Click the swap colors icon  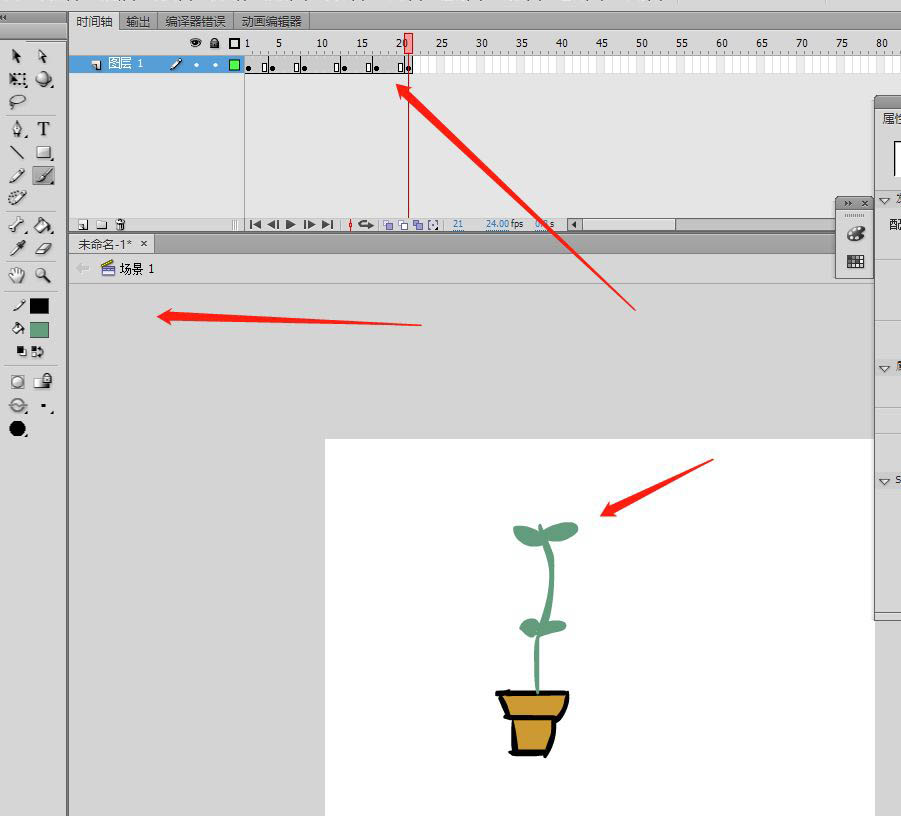click(37, 351)
